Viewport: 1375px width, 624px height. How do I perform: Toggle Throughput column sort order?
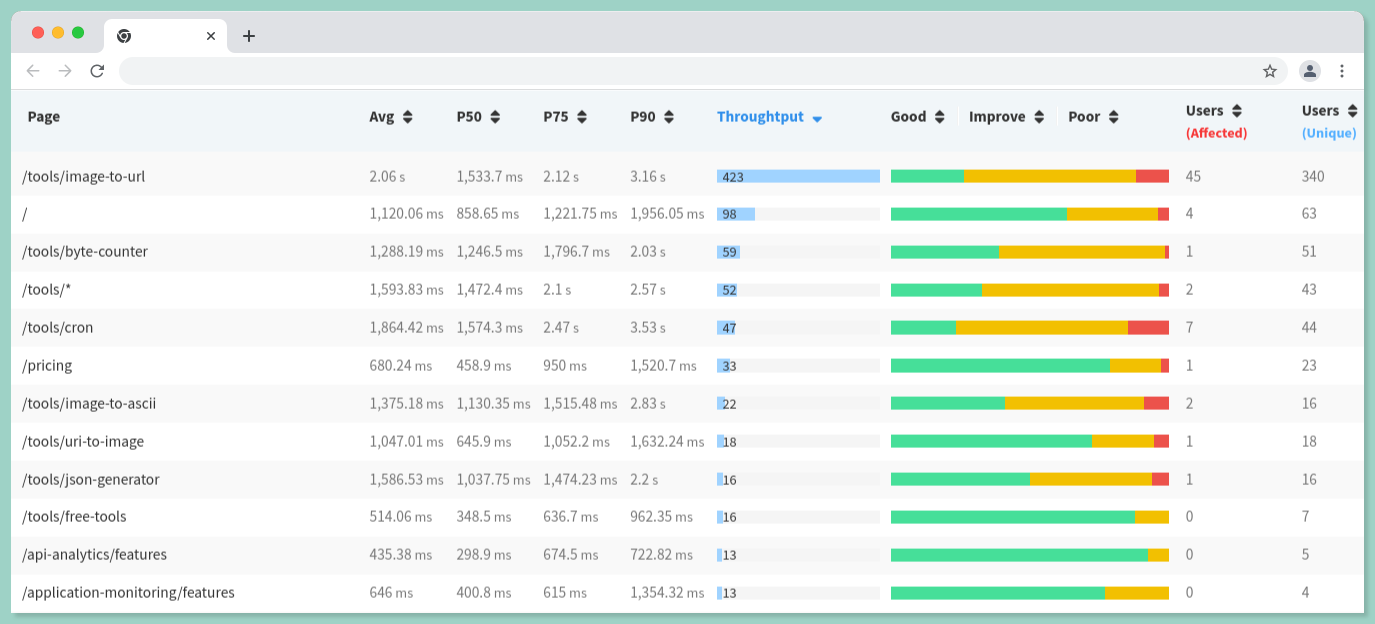pos(770,117)
